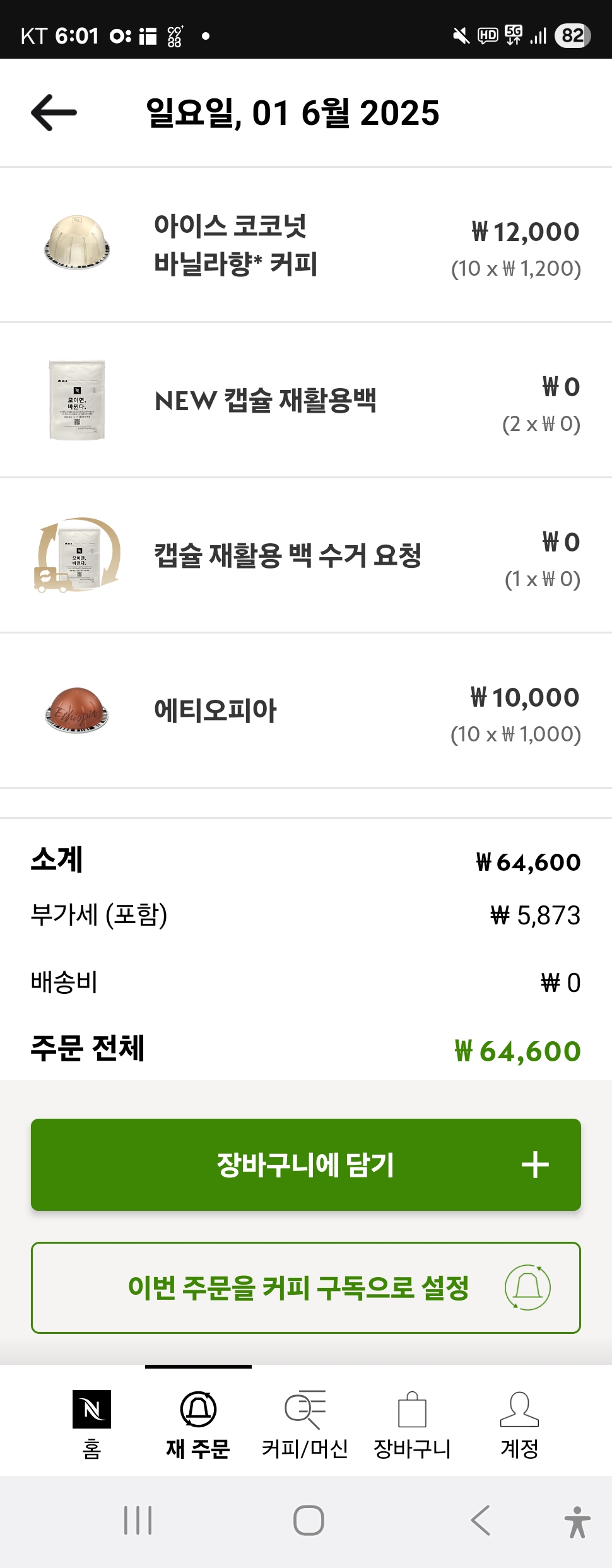Screen dimensions: 612x1568
Task: Select the 아이스 코코넛 바닐라향 커피 item name
Action: [x=235, y=244]
